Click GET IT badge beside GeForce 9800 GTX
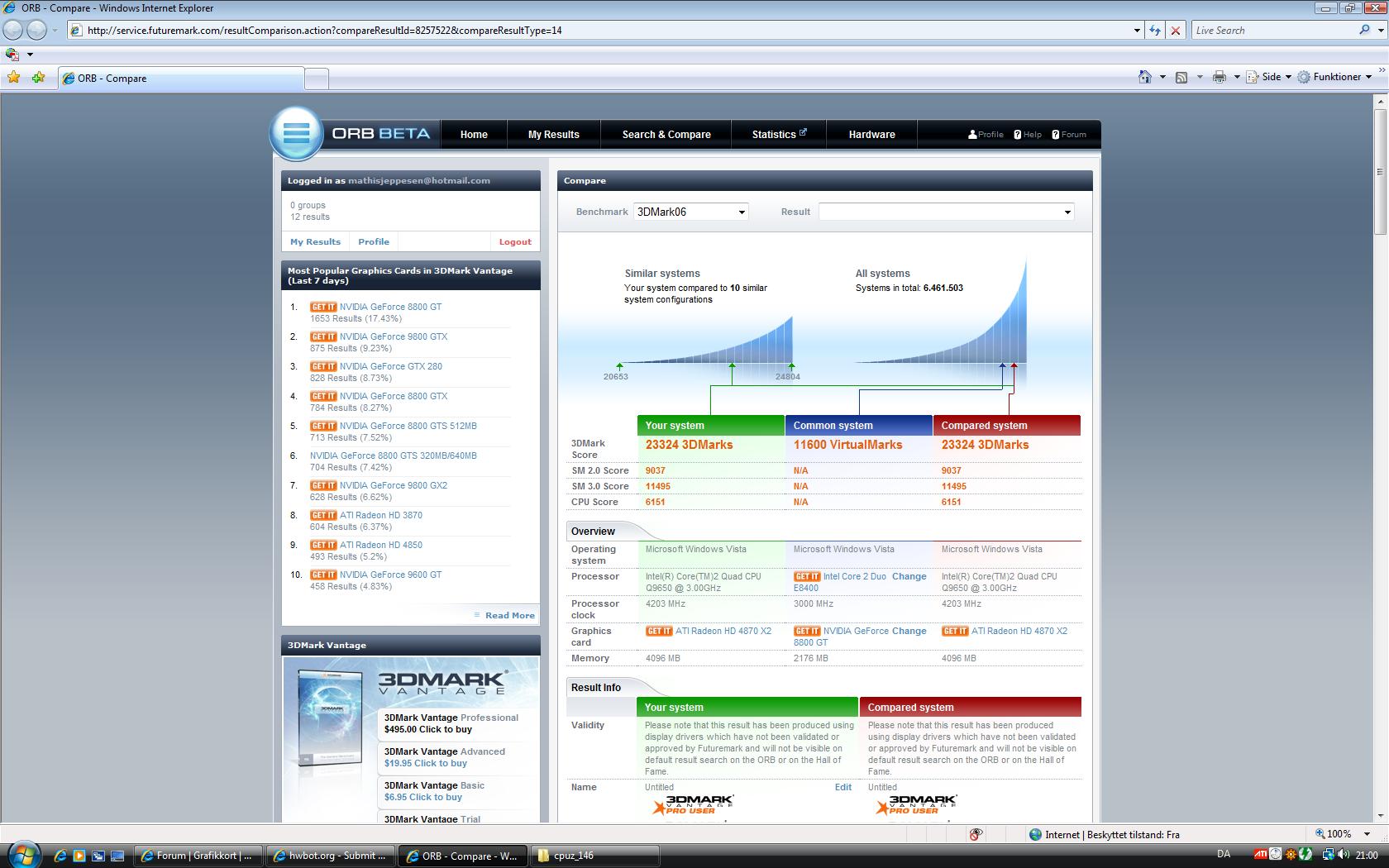 [323, 336]
